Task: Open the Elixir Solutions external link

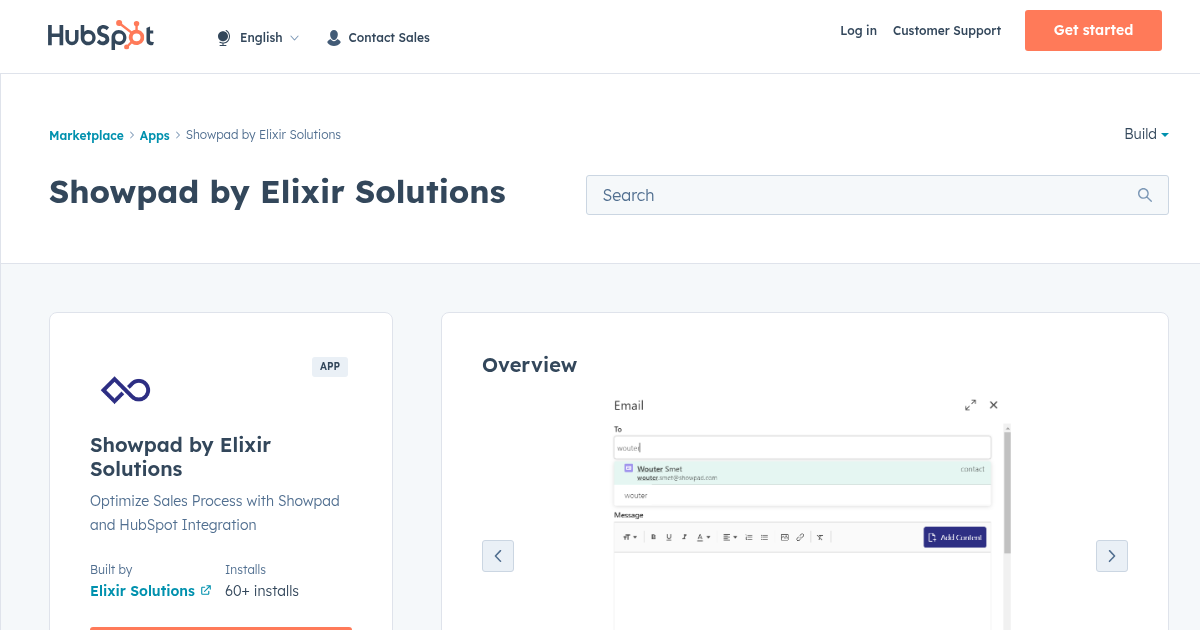Action: click(143, 590)
